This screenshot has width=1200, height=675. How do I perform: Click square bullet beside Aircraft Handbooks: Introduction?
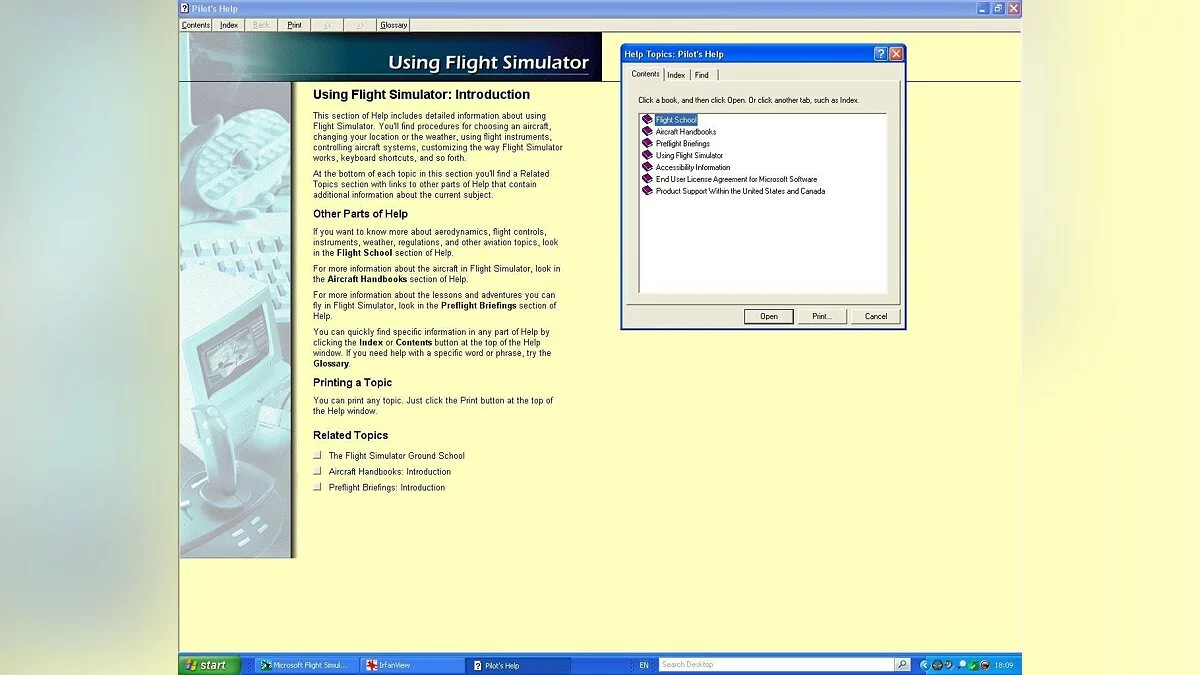(x=318, y=471)
